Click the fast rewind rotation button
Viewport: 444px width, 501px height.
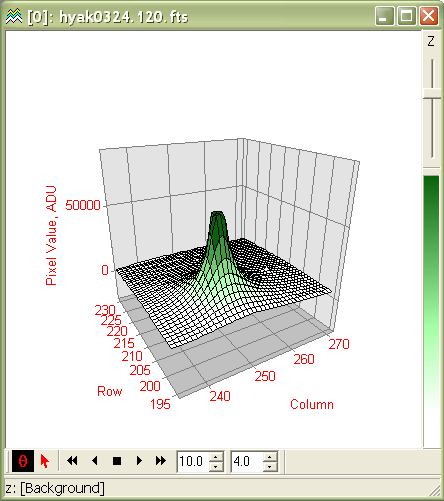[72, 461]
